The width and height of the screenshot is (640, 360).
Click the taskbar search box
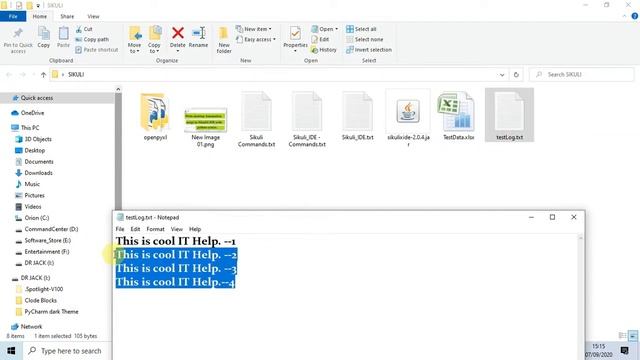point(67,351)
